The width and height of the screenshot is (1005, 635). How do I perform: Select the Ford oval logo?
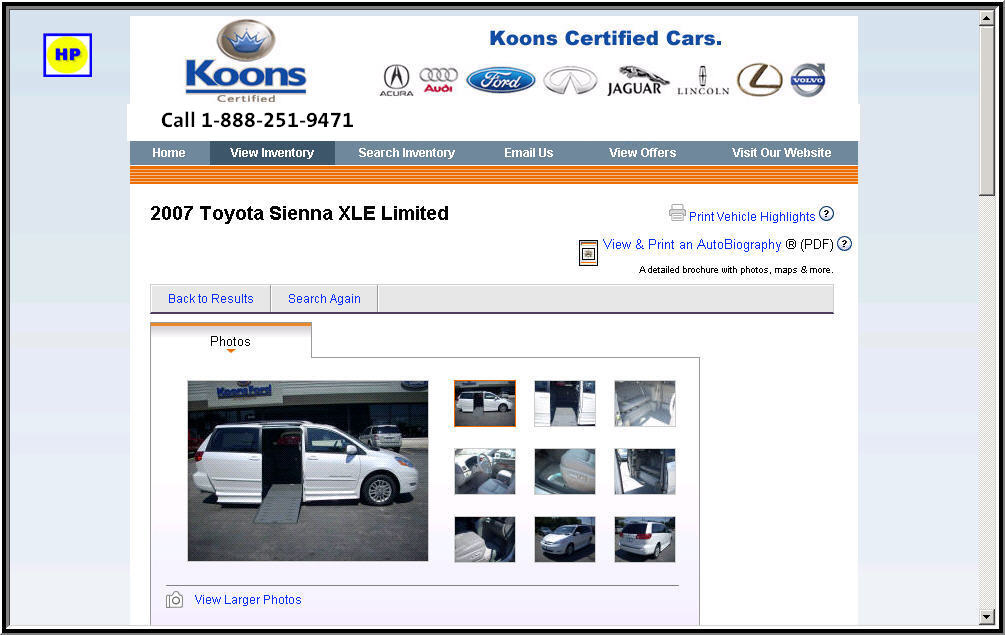point(501,80)
